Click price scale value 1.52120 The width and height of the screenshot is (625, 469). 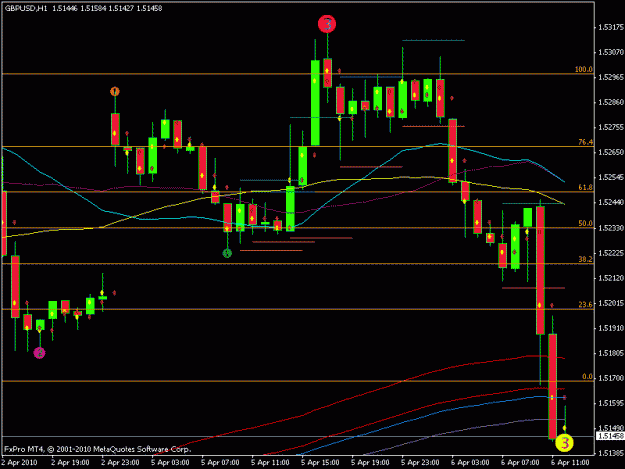click(x=611, y=278)
